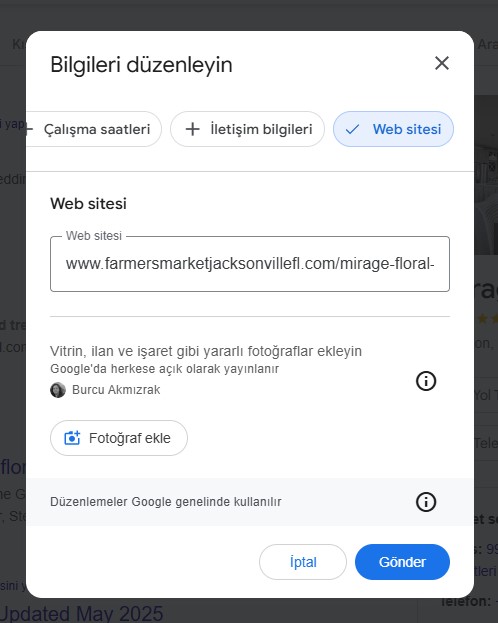The height and width of the screenshot is (623, 498).
Task: Click the Google'da herkese açık olarak yayınlanır text
Action: pos(165,369)
